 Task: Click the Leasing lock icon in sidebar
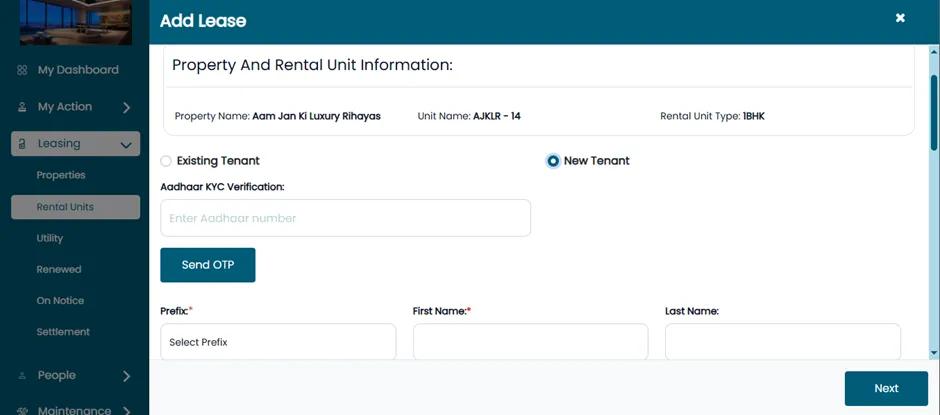tap(22, 144)
